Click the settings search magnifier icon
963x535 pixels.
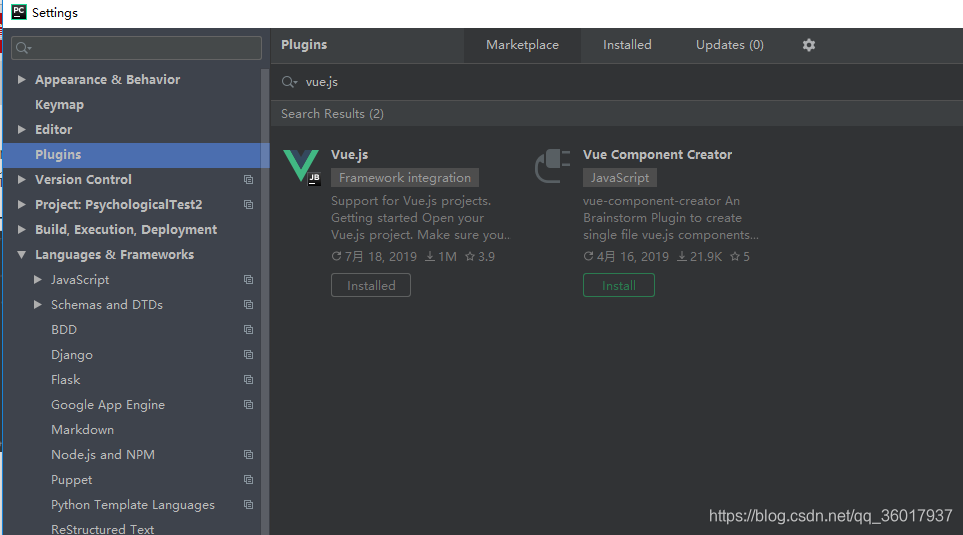click(24, 48)
